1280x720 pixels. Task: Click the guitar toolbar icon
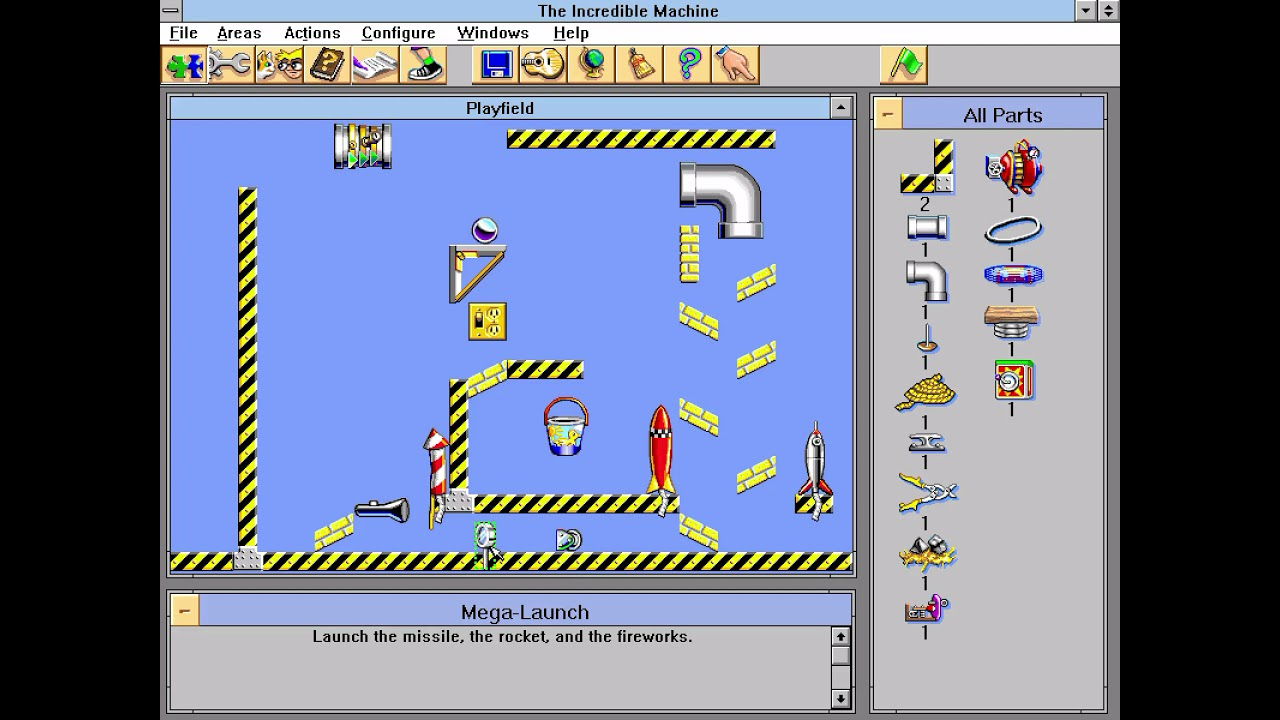[x=543, y=65]
